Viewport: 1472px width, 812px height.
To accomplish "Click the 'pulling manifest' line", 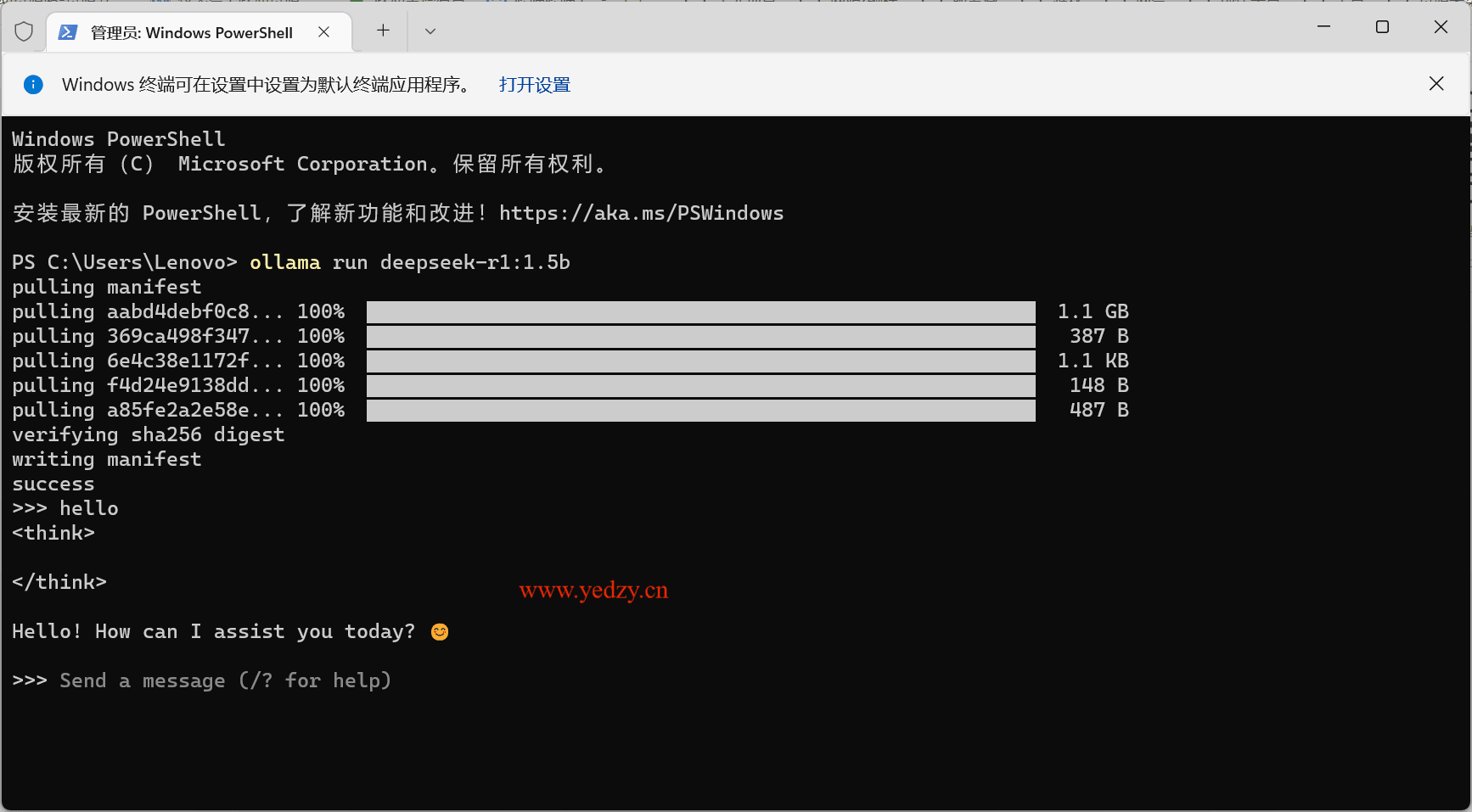I will (x=107, y=288).
